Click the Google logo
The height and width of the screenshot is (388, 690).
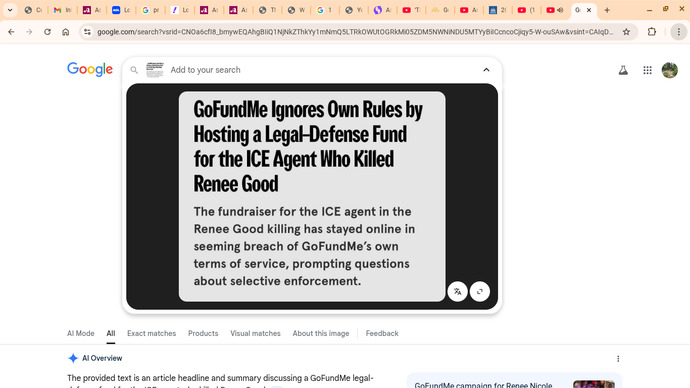90,69
